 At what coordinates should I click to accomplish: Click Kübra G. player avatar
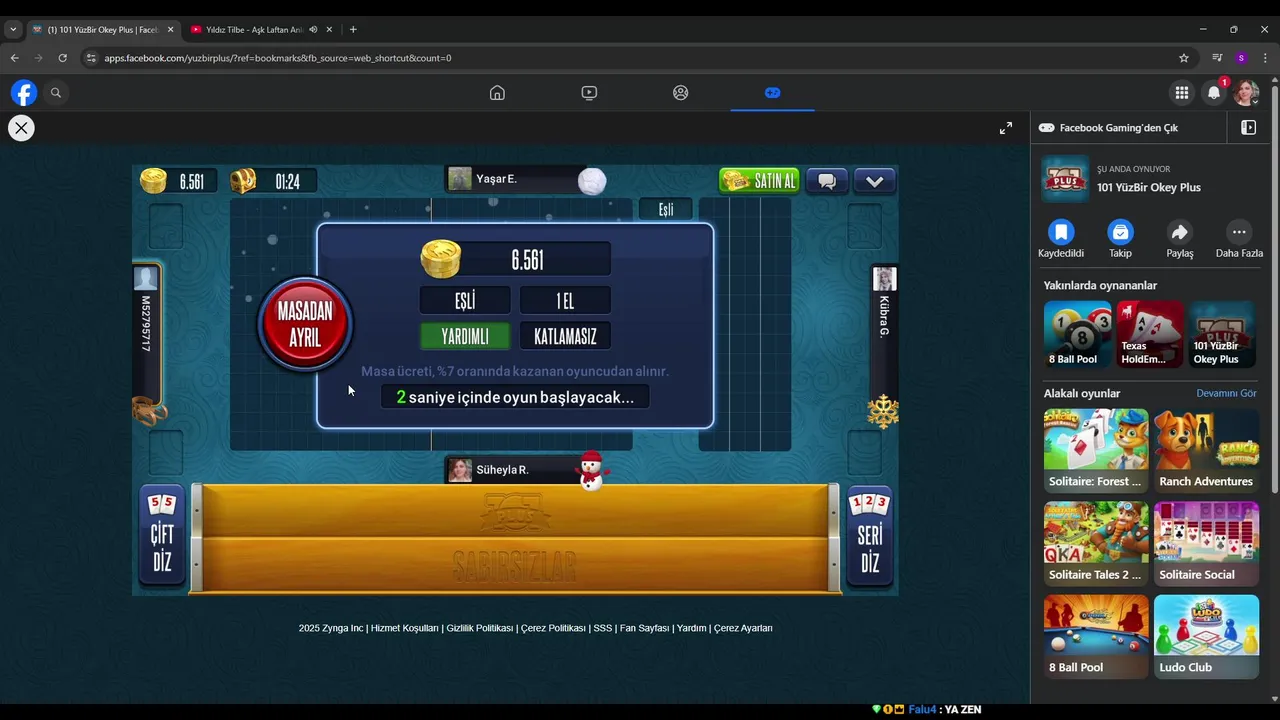[884, 279]
